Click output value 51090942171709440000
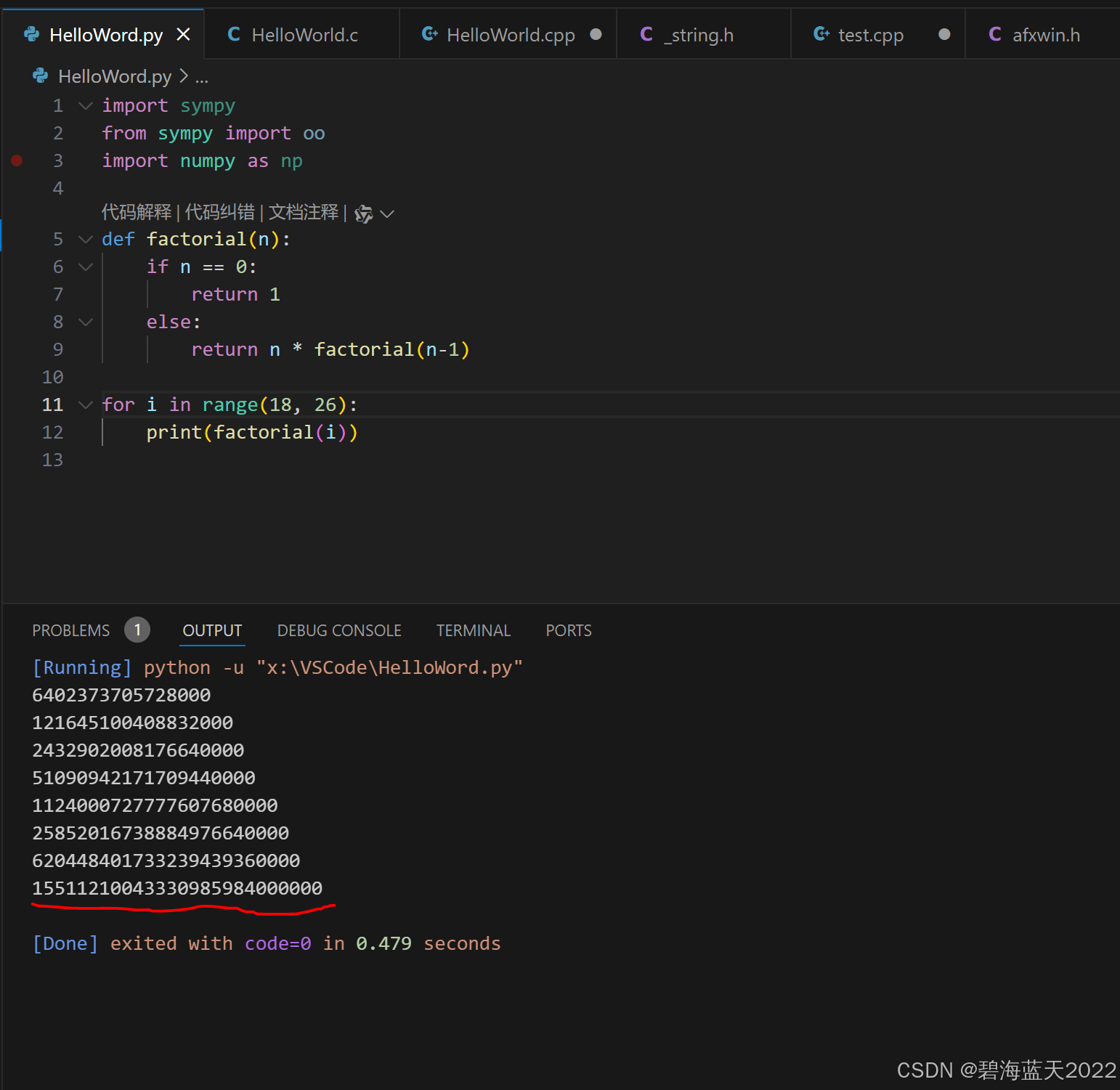 144,778
